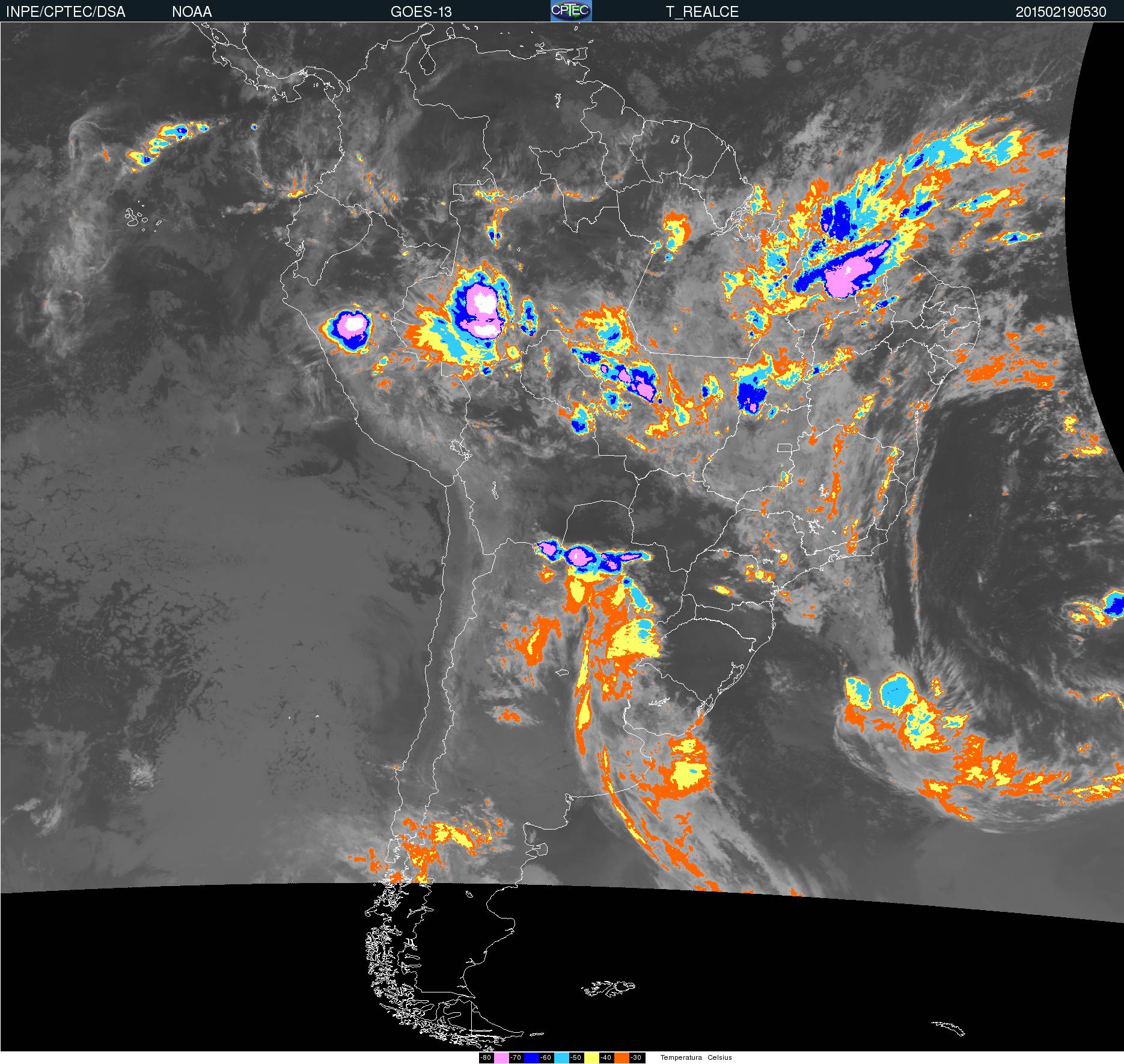The image size is (1124, 1064).
Task: Click the NOAA label in the header
Action: point(192,12)
